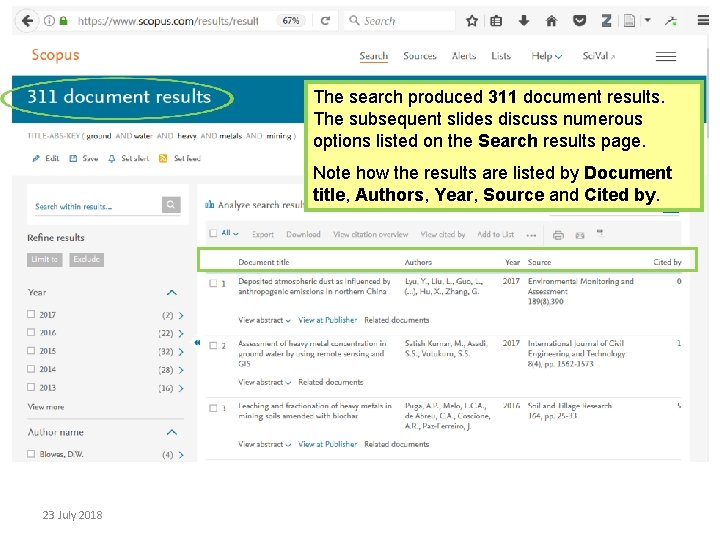This screenshot has width=720, height=540.
Task: Click the save-to-Zotero page icon
Action: click(x=630, y=21)
